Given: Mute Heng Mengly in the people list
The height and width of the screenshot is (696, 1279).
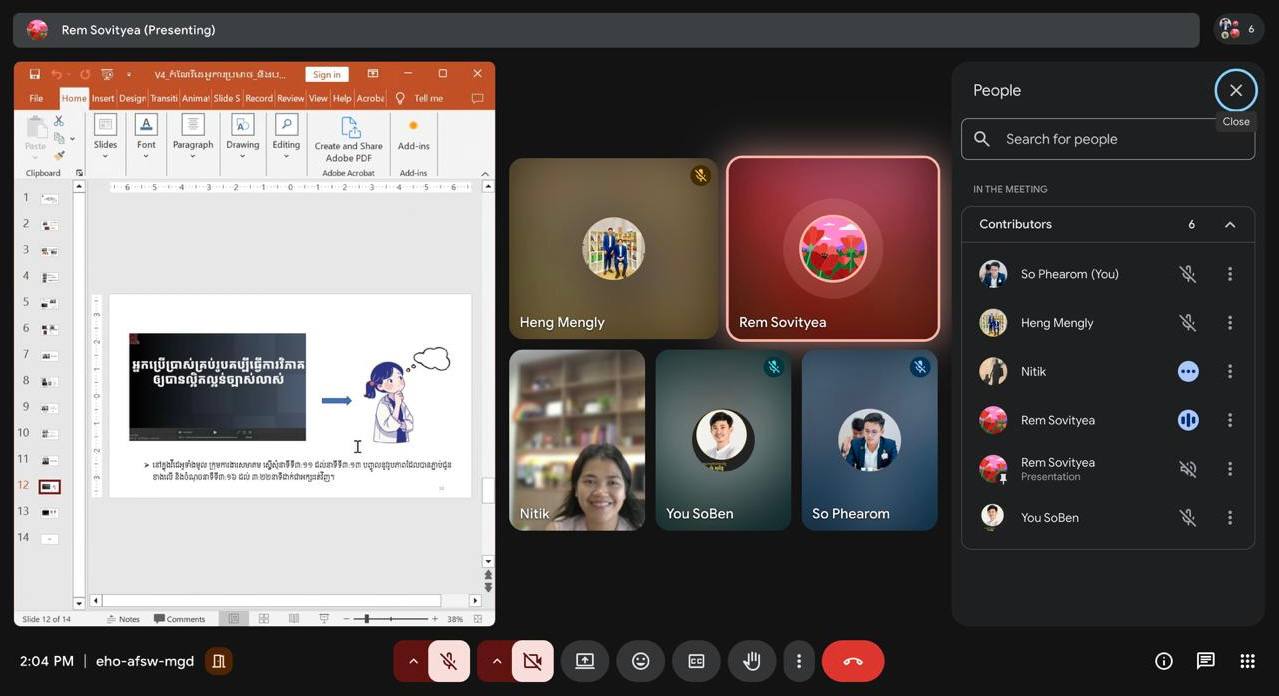Looking at the screenshot, I should pyautogui.click(x=1187, y=323).
